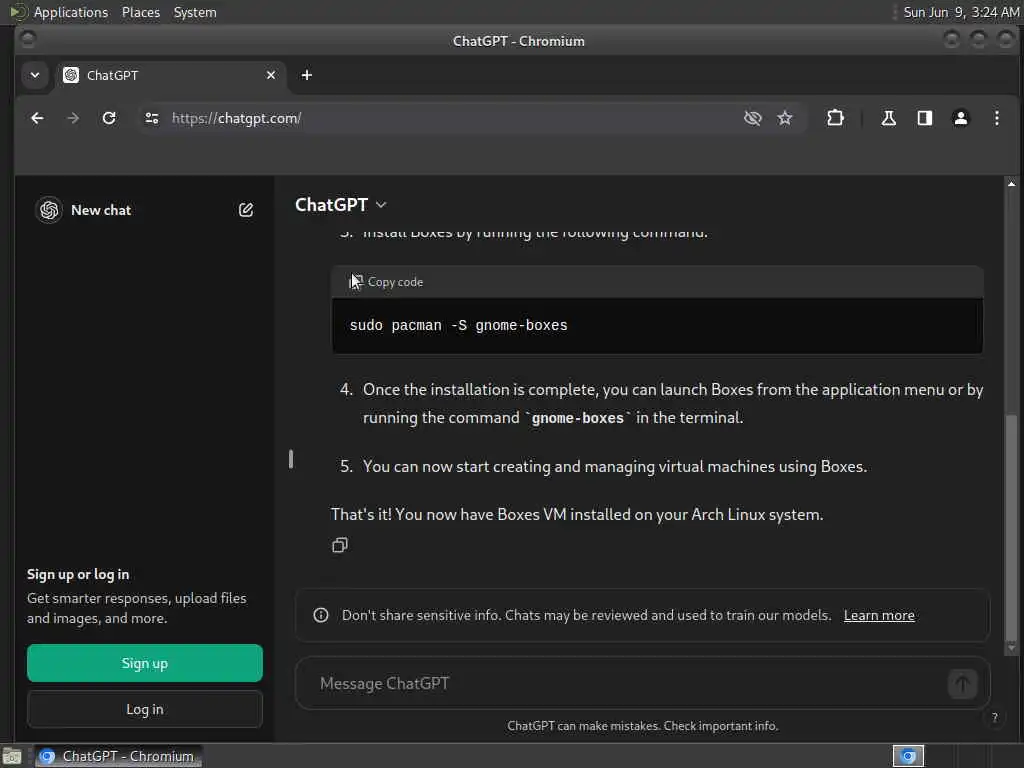Click the chat vertical scrollbar thumb

(1011, 526)
